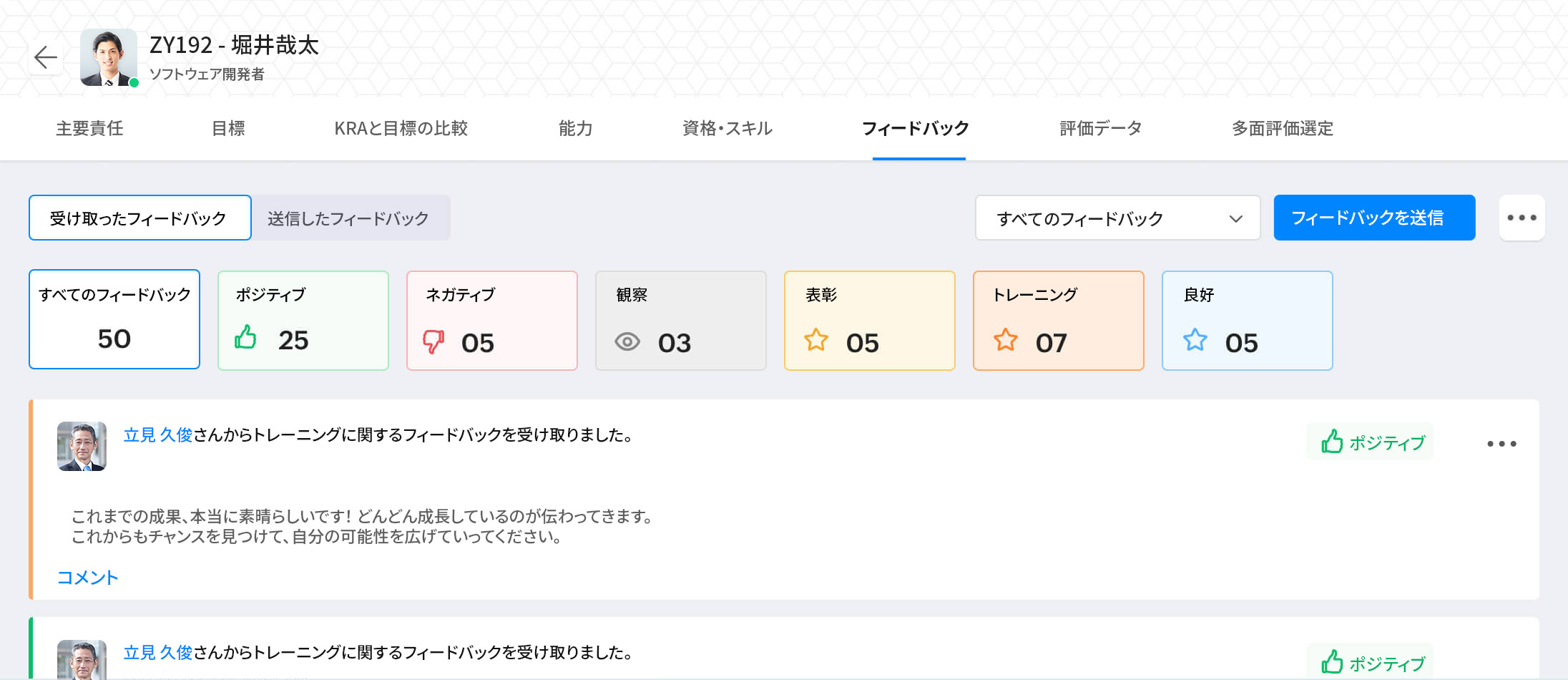Select the すべてのフィードバック 50 filter card
The height and width of the screenshot is (680, 1568).
tap(114, 319)
